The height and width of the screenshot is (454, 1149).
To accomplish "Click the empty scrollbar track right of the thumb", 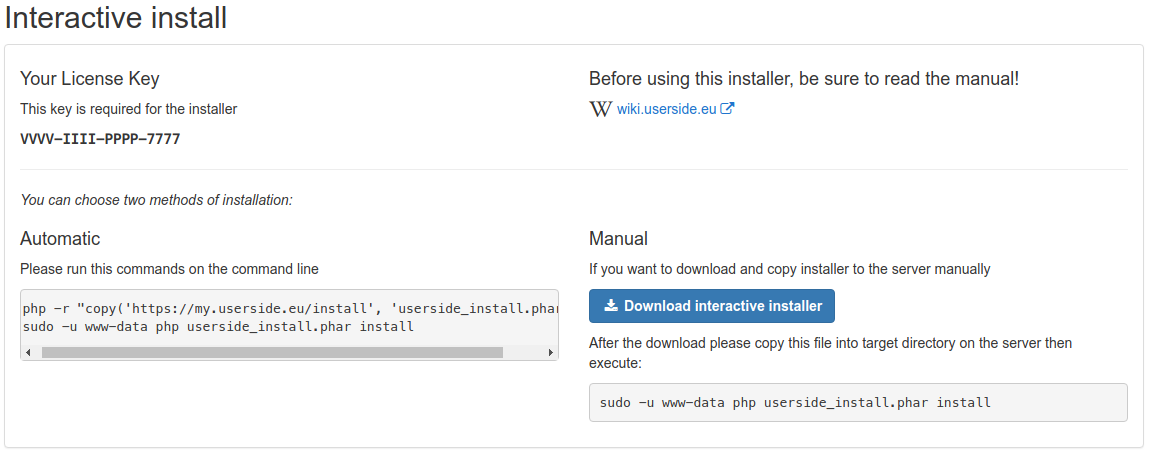I will tap(523, 352).
